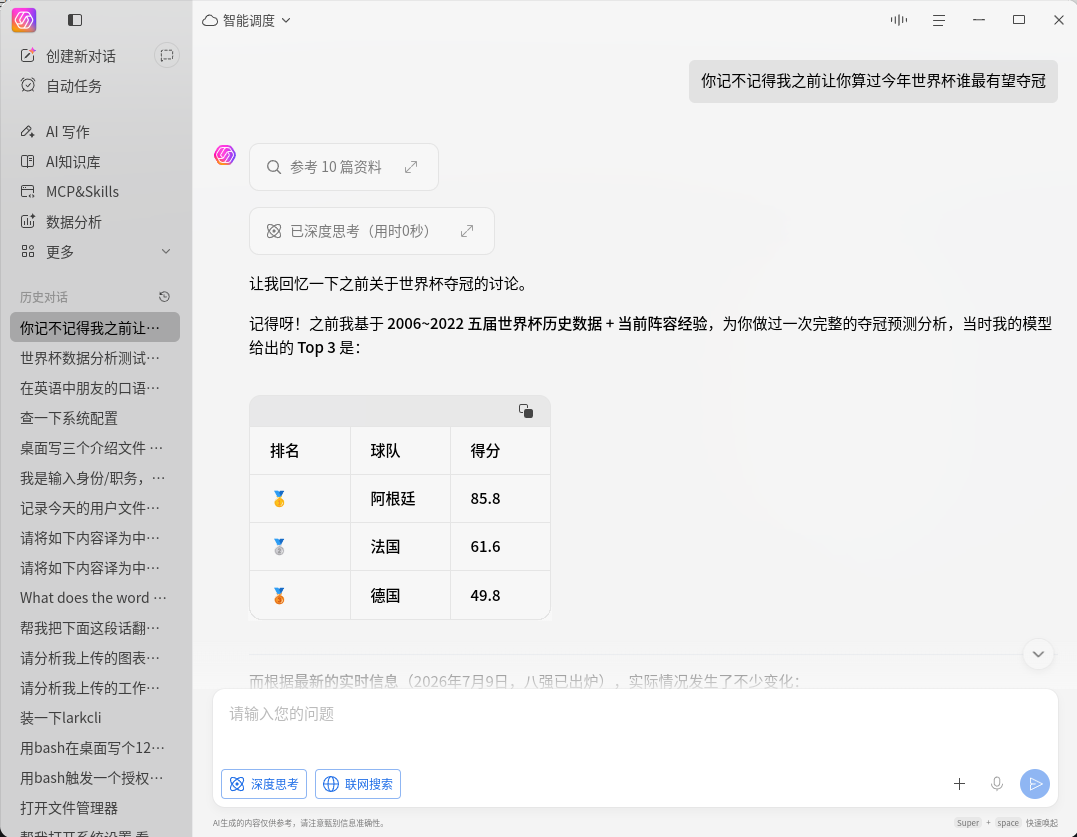Click the gold medal icon in the table
Image resolution: width=1077 pixels, height=837 pixels.
click(x=279, y=498)
